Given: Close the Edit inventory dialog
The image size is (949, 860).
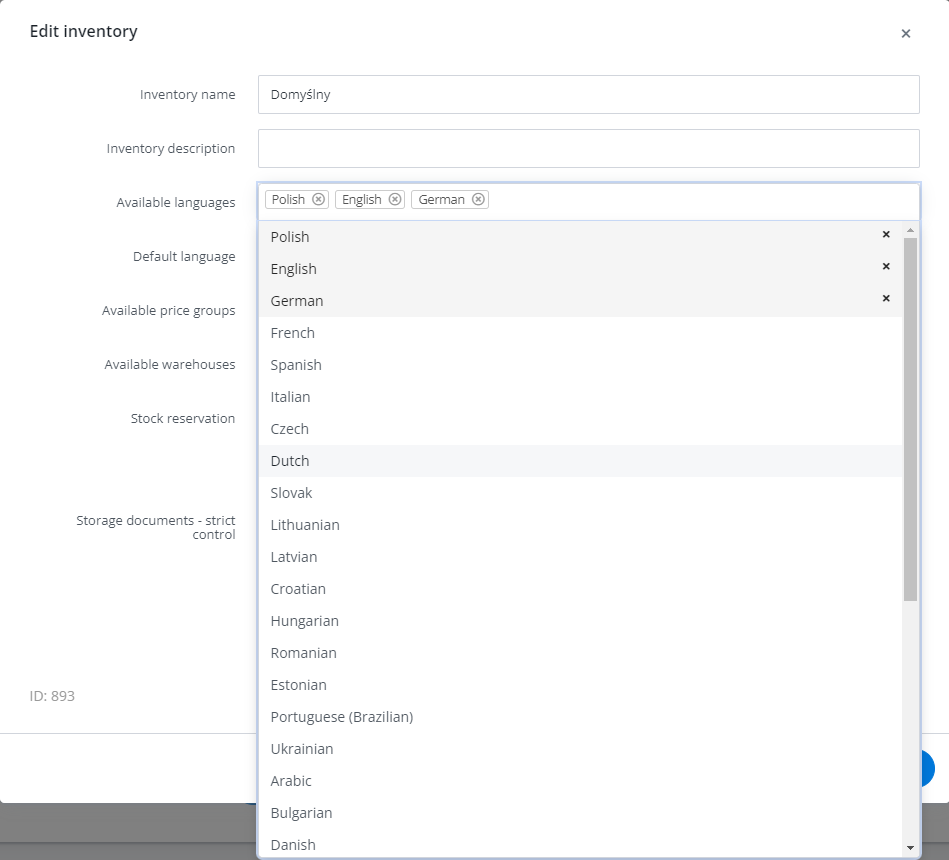Looking at the screenshot, I should pos(905,33).
